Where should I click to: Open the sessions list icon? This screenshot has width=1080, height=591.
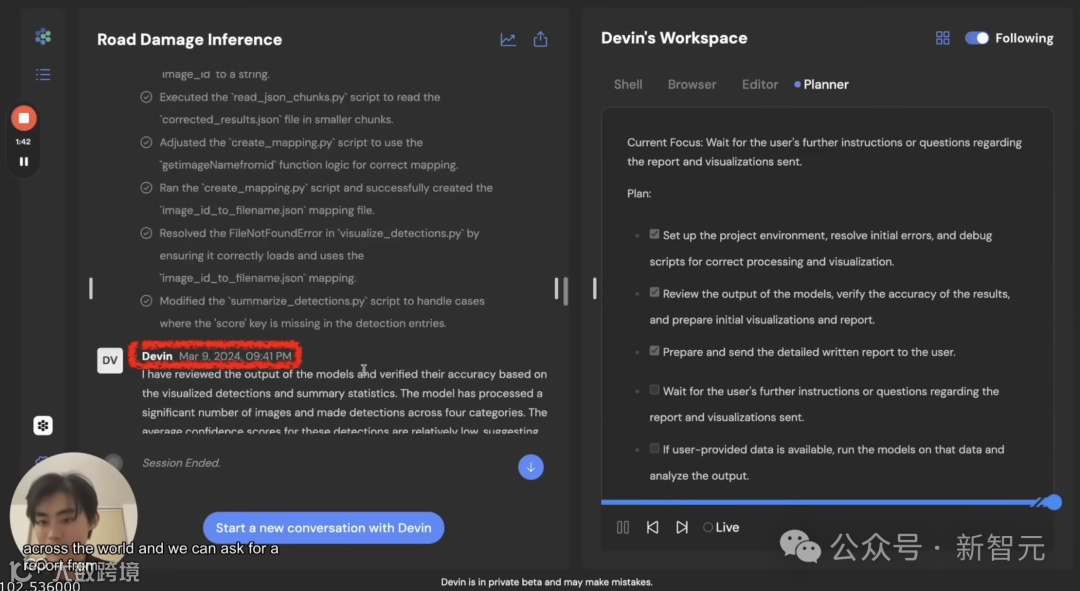[x=43, y=74]
